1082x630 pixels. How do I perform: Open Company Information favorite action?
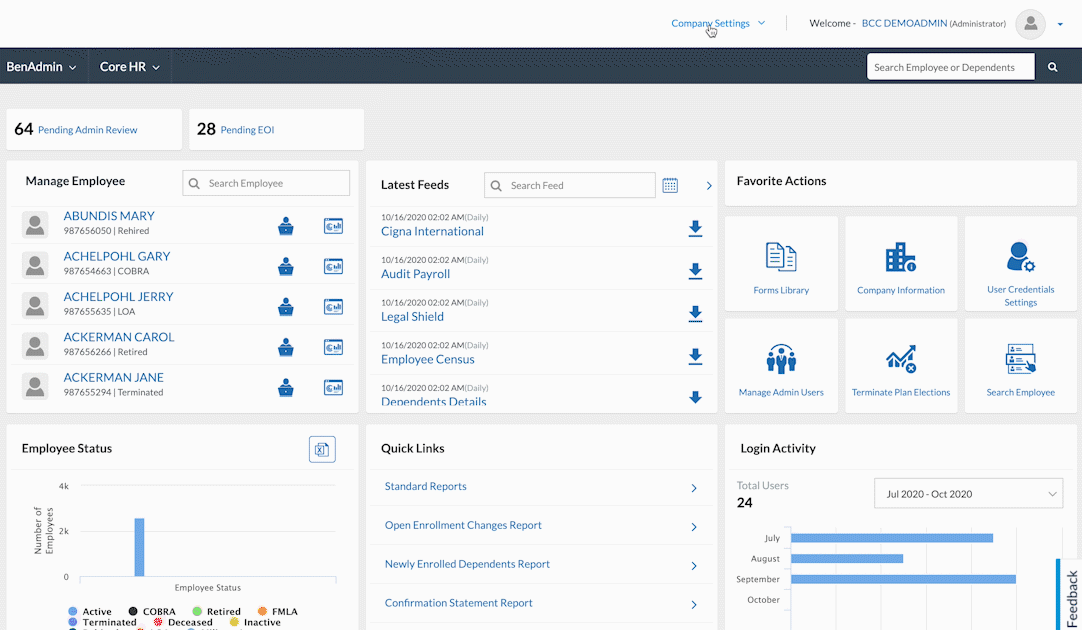pos(900,258)
